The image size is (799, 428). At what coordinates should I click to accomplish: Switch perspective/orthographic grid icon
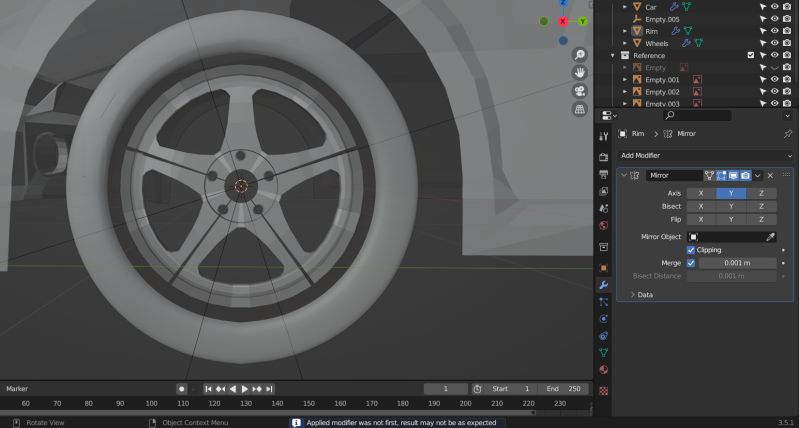tap(579, 109)
